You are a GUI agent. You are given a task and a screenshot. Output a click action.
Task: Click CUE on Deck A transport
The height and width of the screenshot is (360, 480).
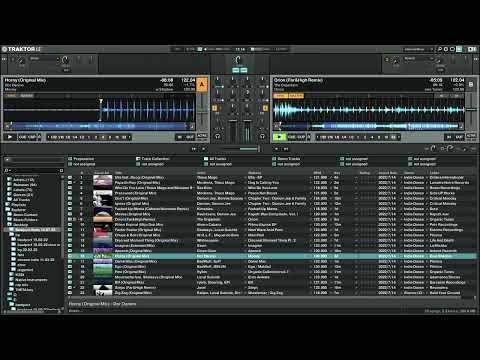click(22, 137)
